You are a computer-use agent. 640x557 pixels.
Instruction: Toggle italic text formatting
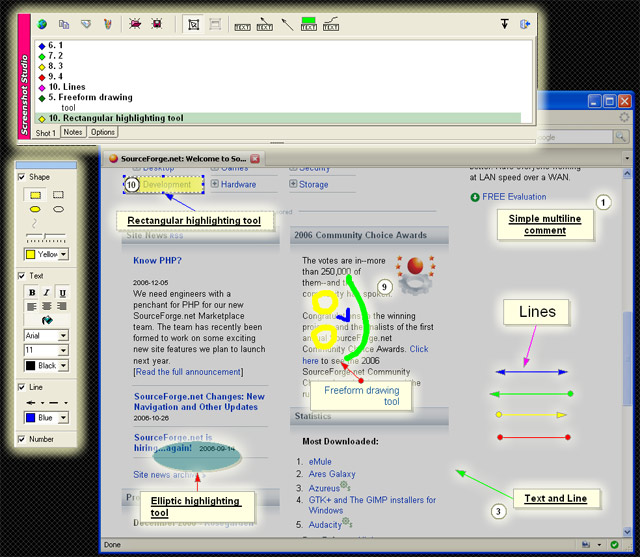pyautogui.click(x=47, y=292)
